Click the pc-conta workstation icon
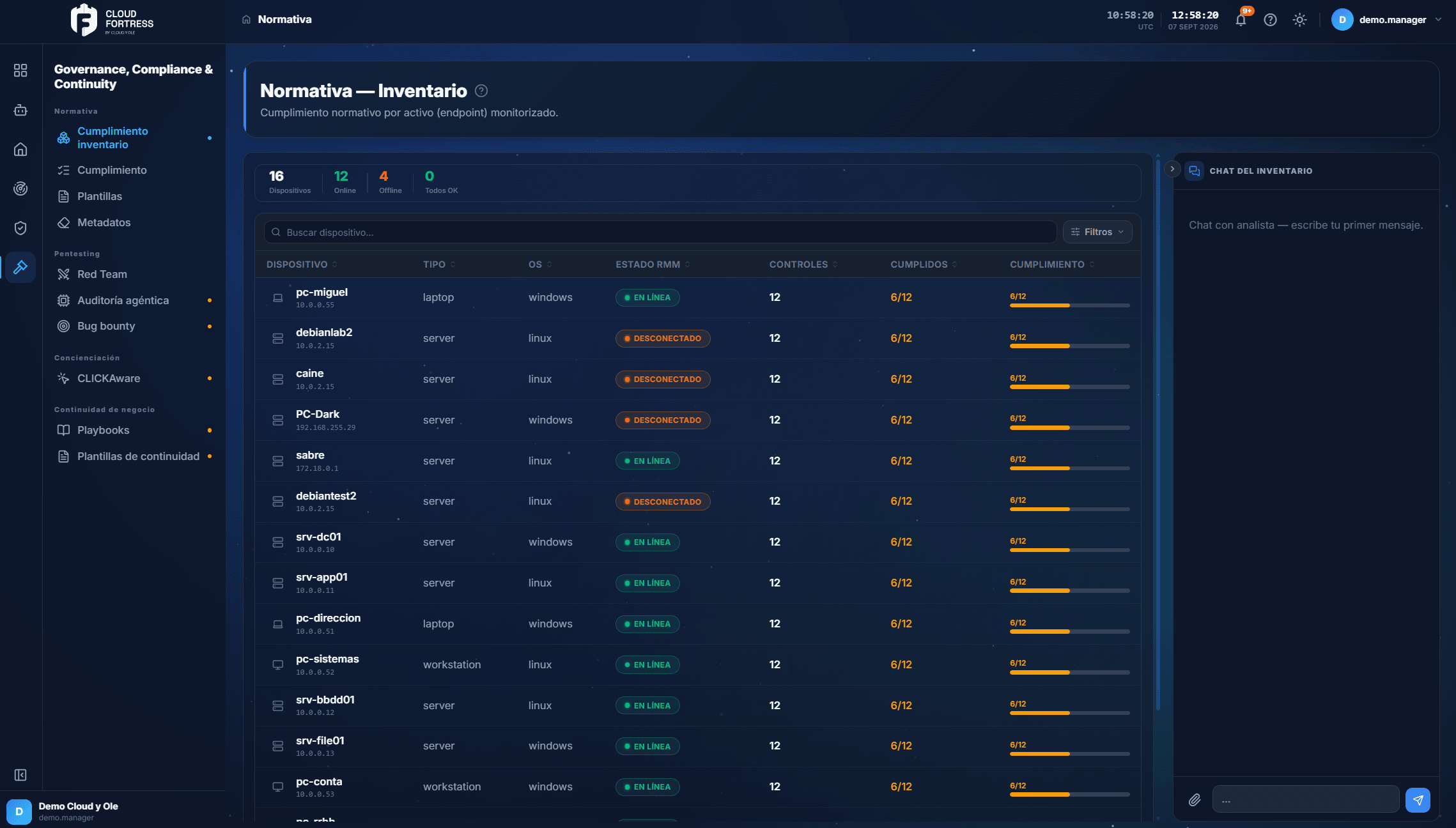 [278, 787]
